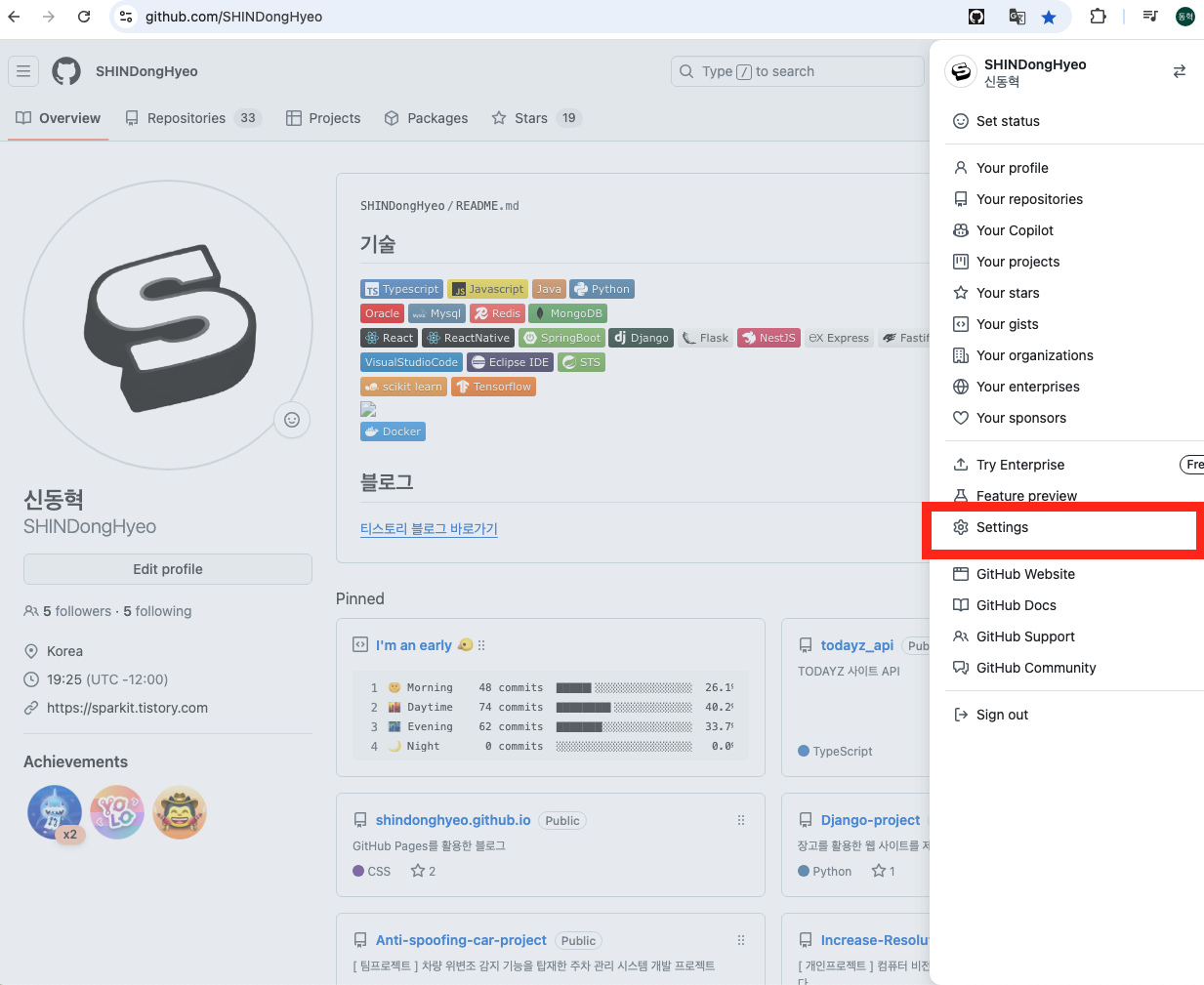Open the shindonghyeo.github.io repository
1204x985 pixels.
[453, 820]
